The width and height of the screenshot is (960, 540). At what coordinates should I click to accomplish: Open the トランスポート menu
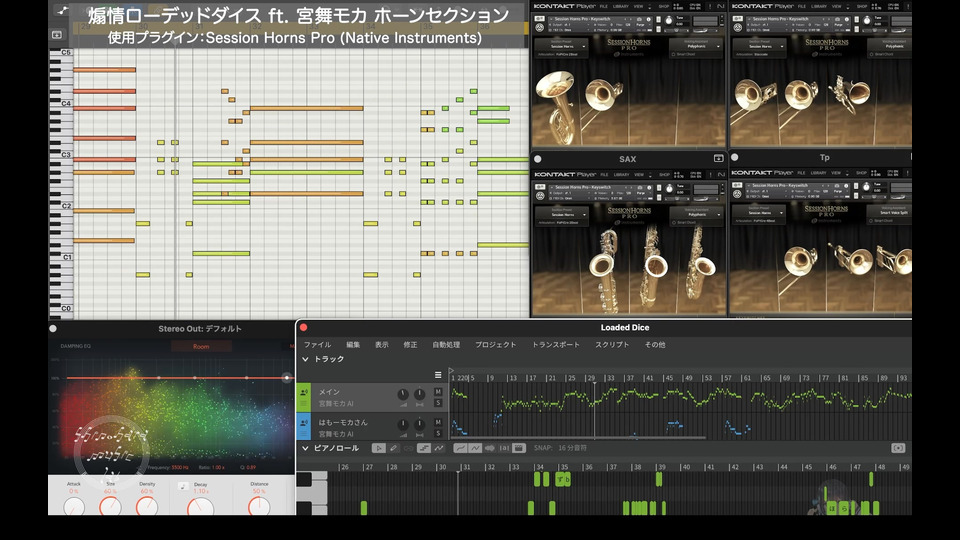[555, 344]
